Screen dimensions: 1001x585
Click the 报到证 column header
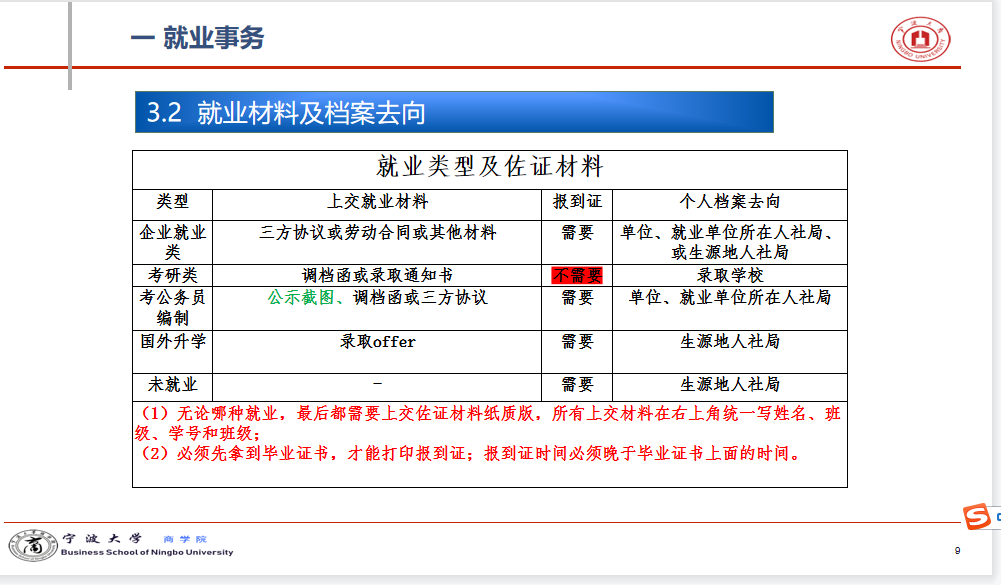click(x=577, y=202)
